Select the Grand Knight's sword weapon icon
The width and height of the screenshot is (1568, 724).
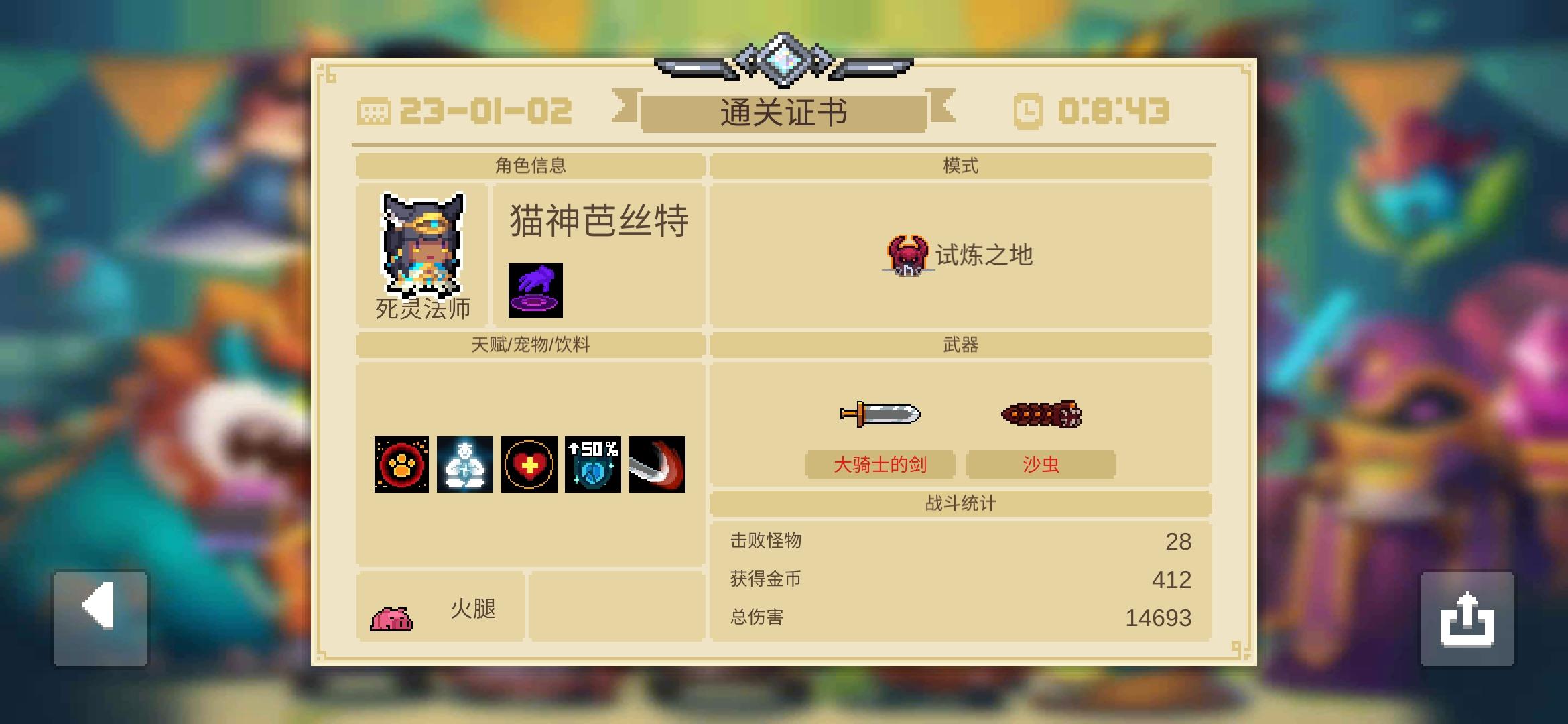880,414
